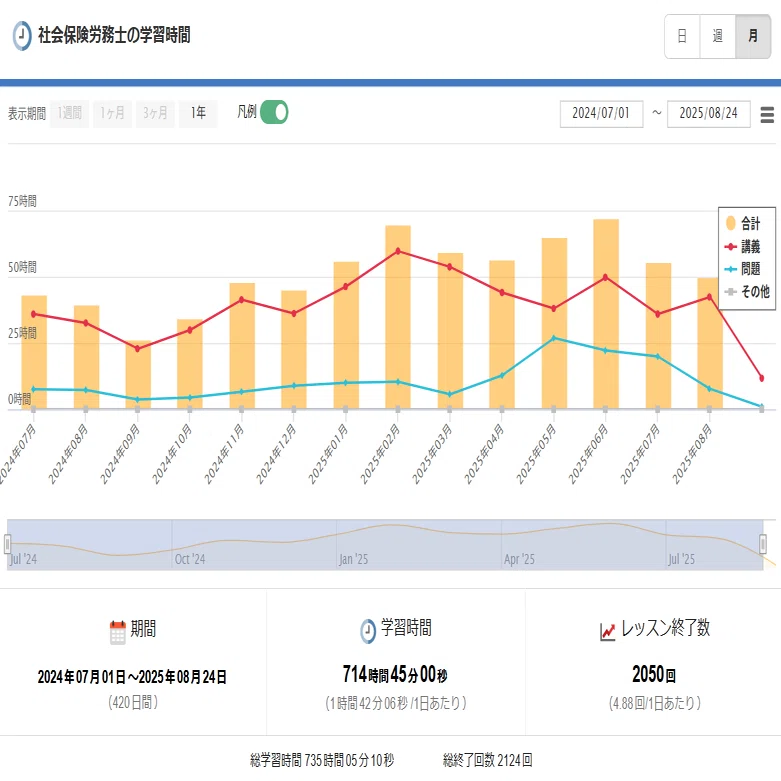Click the period text 2024年07月01日～2025年08月24日
This screenshot has height=781, width=781.
tap(132, 677)
